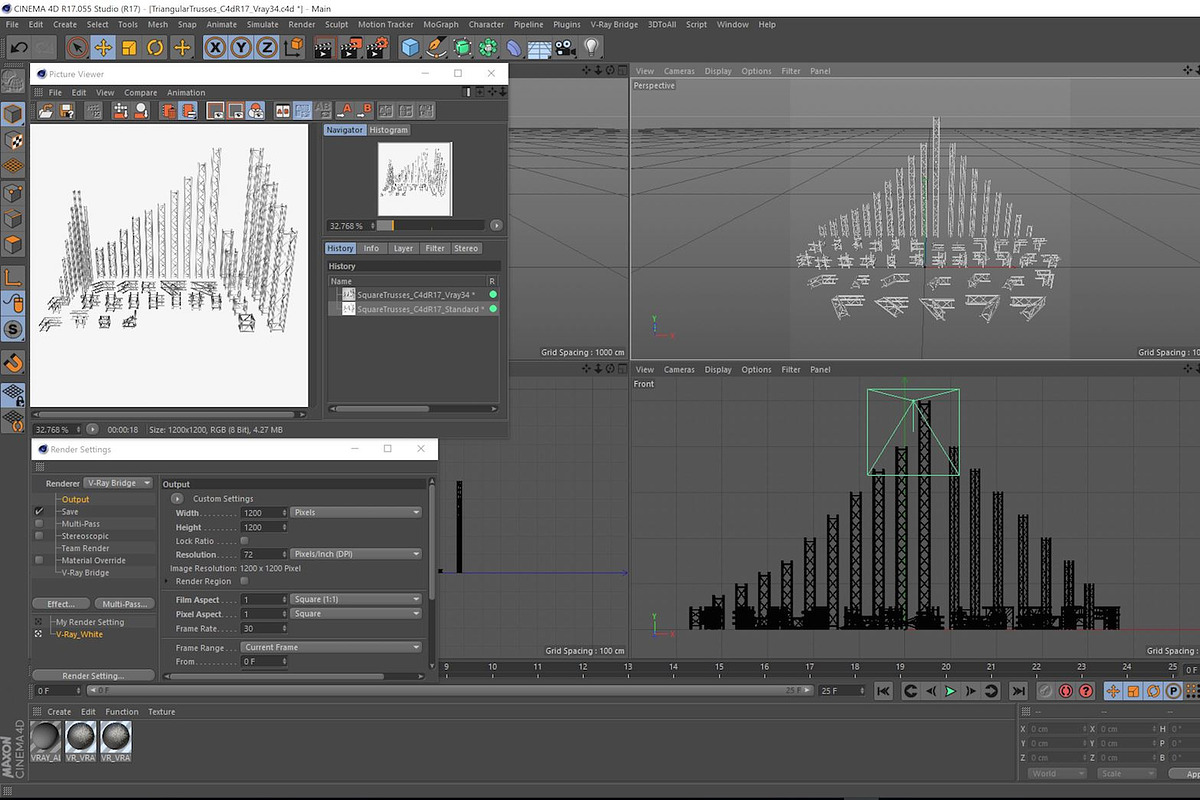Click Open icon in Picture Viewer toolbar

[x=47, y=111]
